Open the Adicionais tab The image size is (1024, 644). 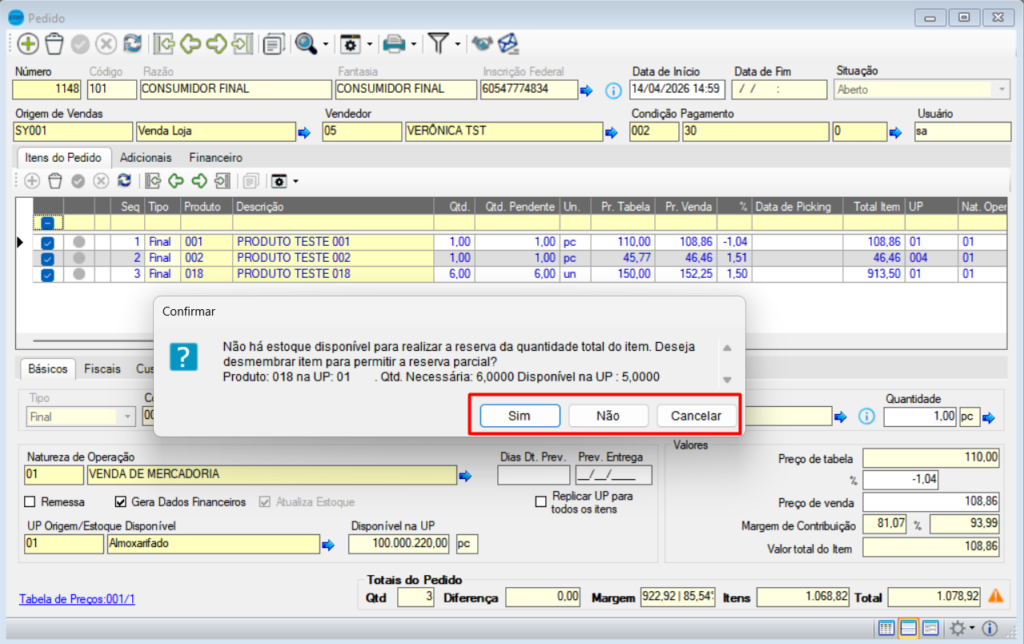pos(146,157)
